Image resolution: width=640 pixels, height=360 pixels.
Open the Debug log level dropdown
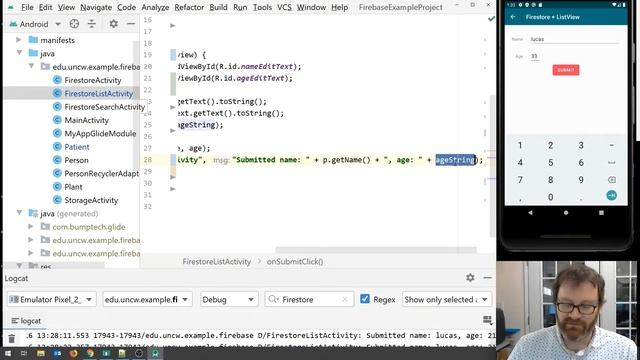(x=228, y=299)
